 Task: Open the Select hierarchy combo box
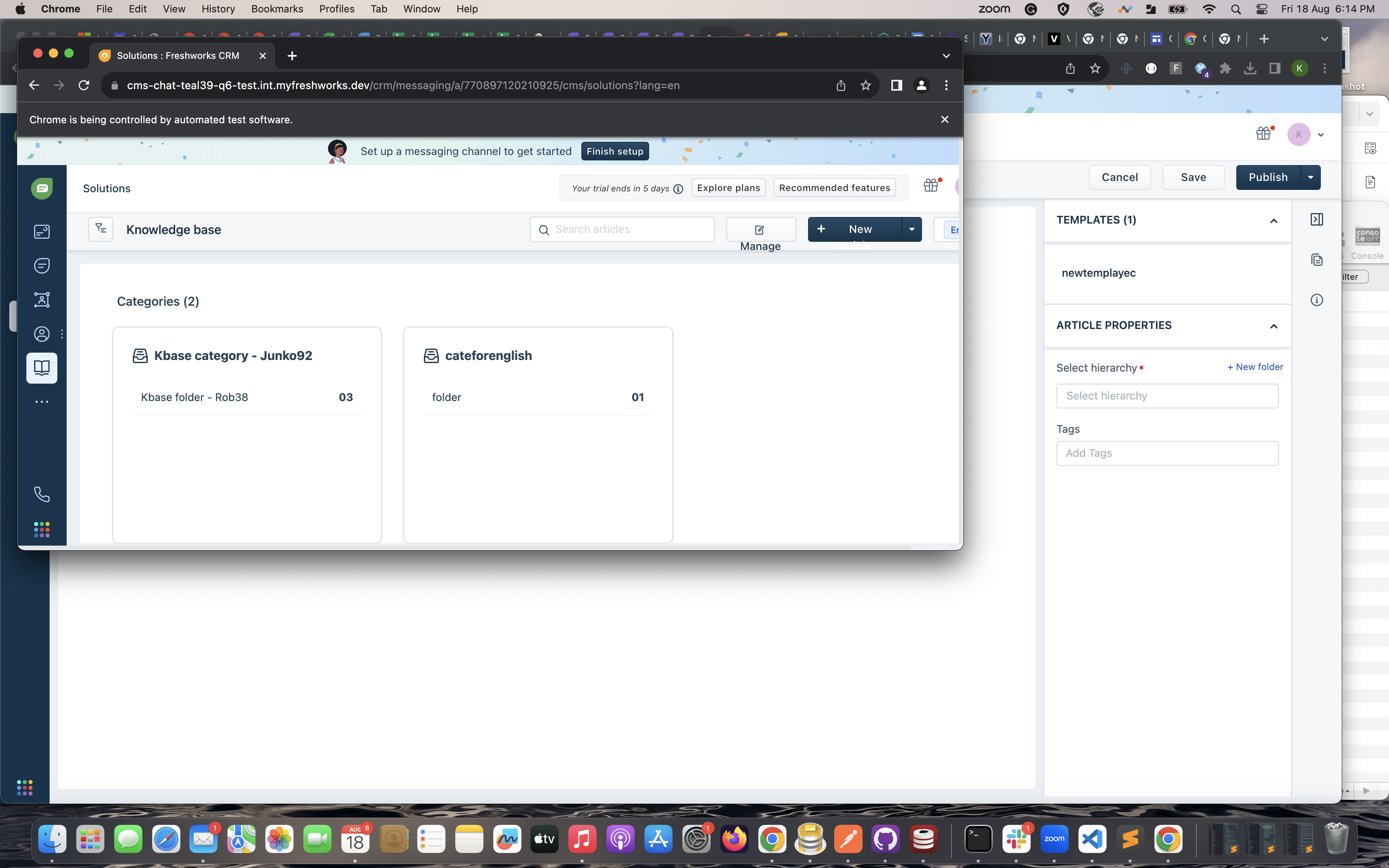click(1167, 396)
